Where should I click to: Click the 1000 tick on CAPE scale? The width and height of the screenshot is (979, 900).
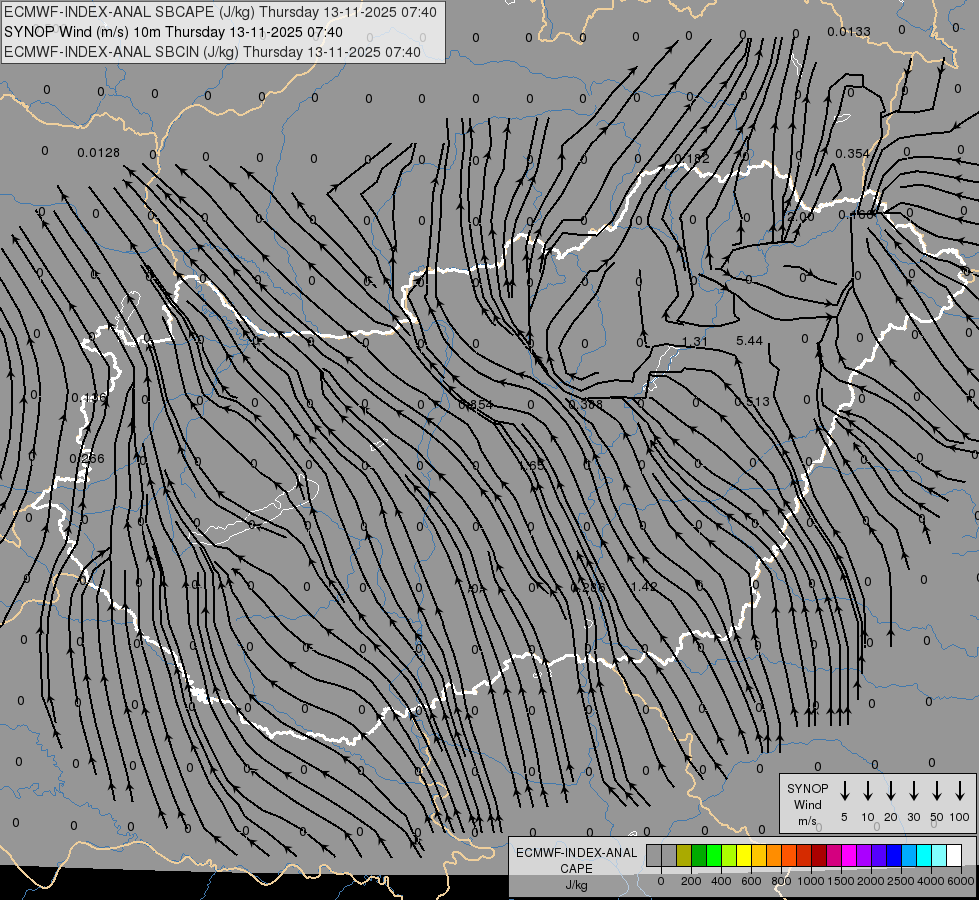[x=811, y=881]
